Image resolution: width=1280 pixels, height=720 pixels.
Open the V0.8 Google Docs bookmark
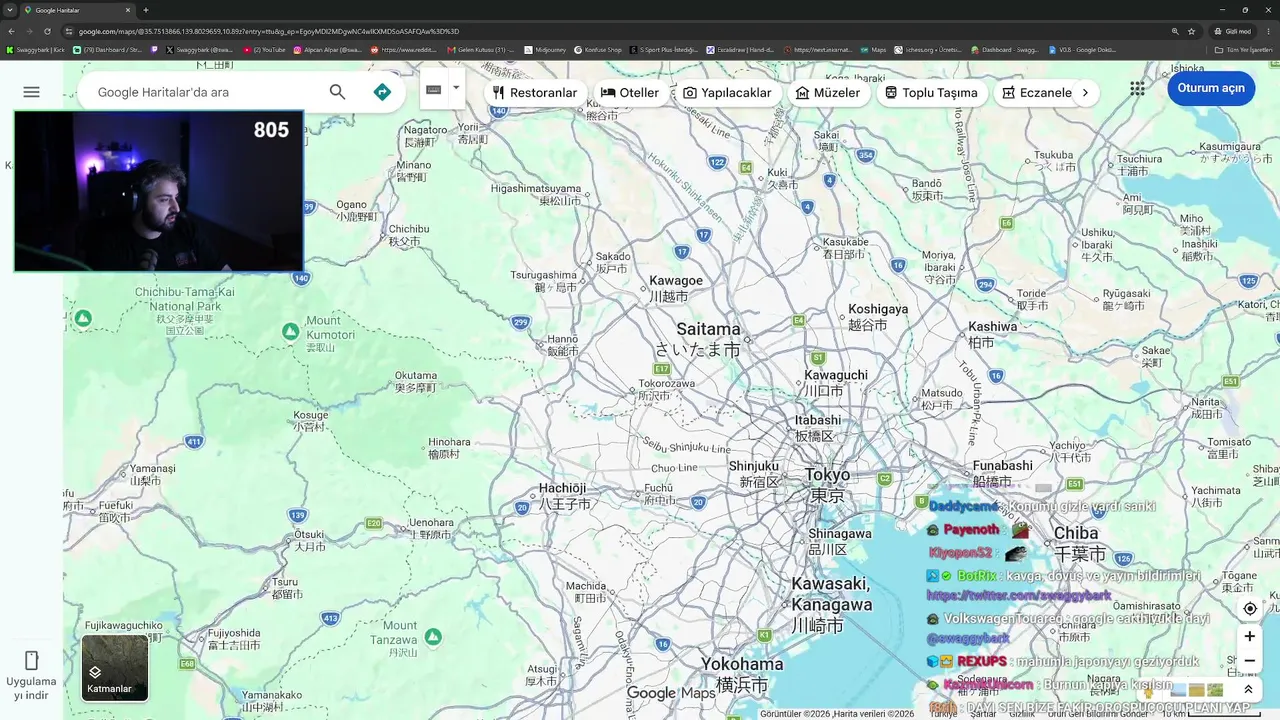coord(1082,49)
